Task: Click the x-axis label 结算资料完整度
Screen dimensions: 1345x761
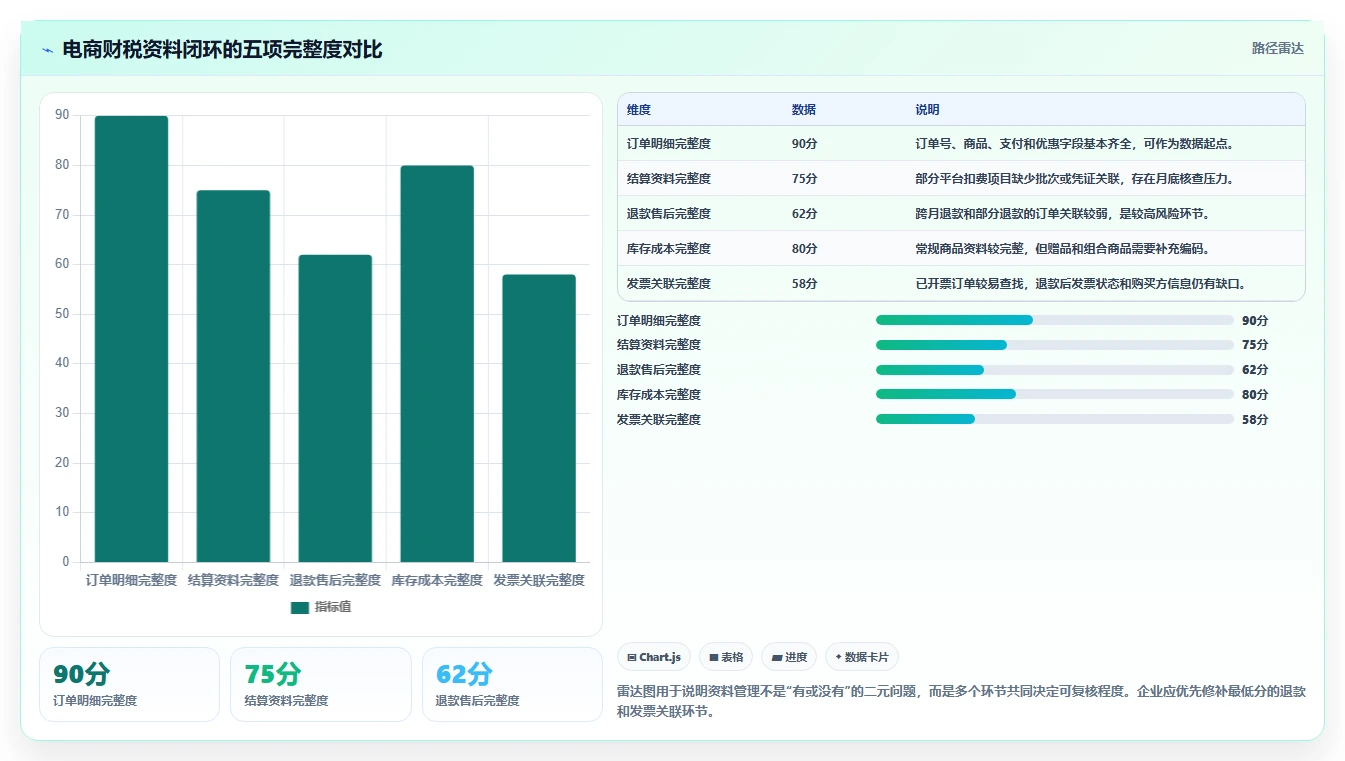Action: [x=233, y=580]
